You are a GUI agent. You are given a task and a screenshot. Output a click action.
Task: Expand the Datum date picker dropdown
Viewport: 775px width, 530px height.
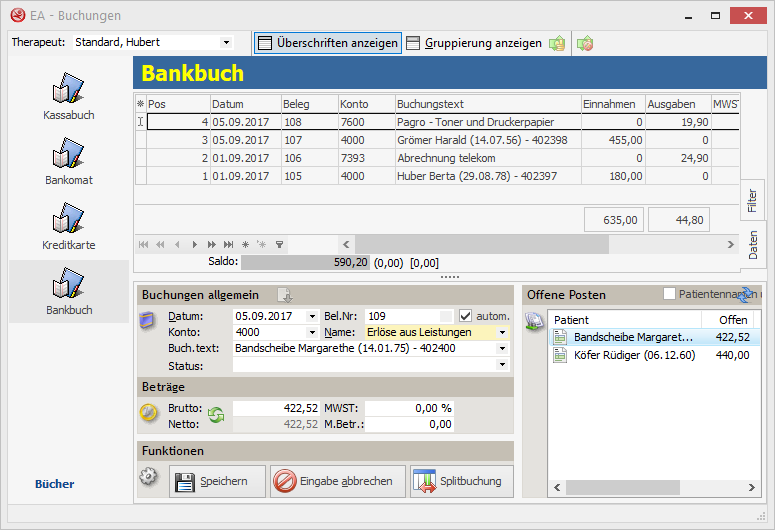click(312, 316)
